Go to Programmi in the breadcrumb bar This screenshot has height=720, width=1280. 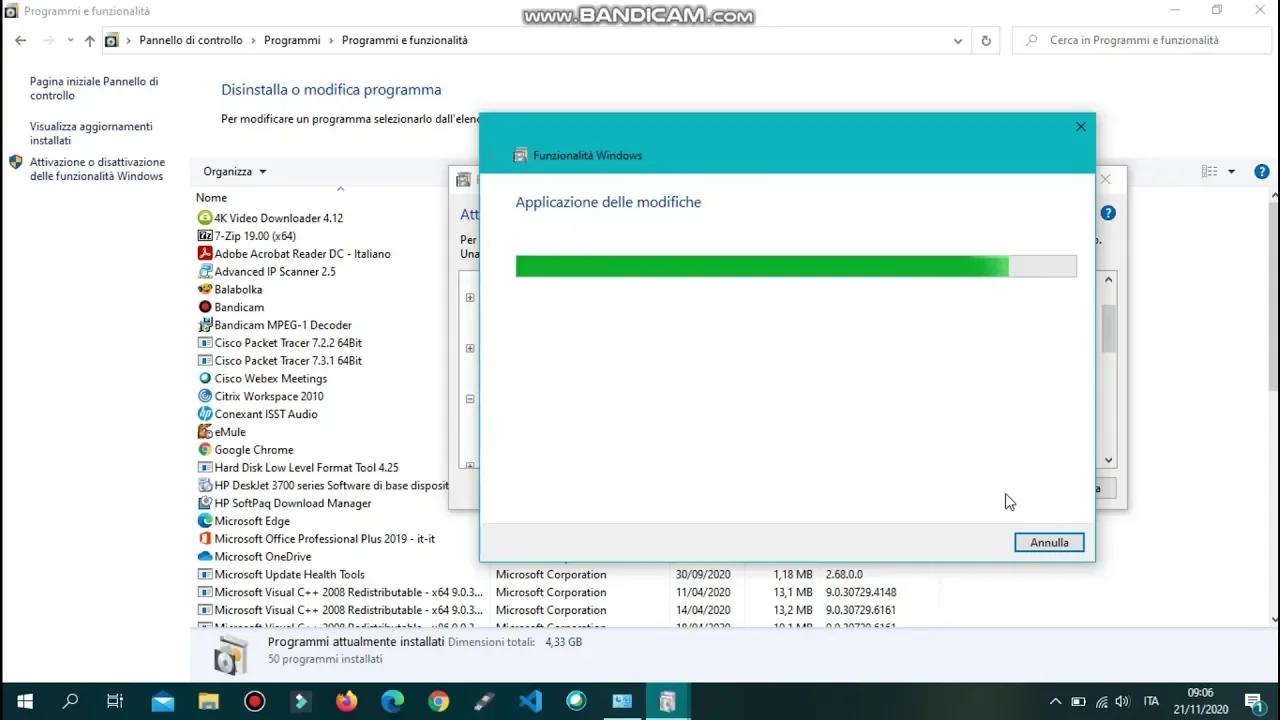coord(292,40)
